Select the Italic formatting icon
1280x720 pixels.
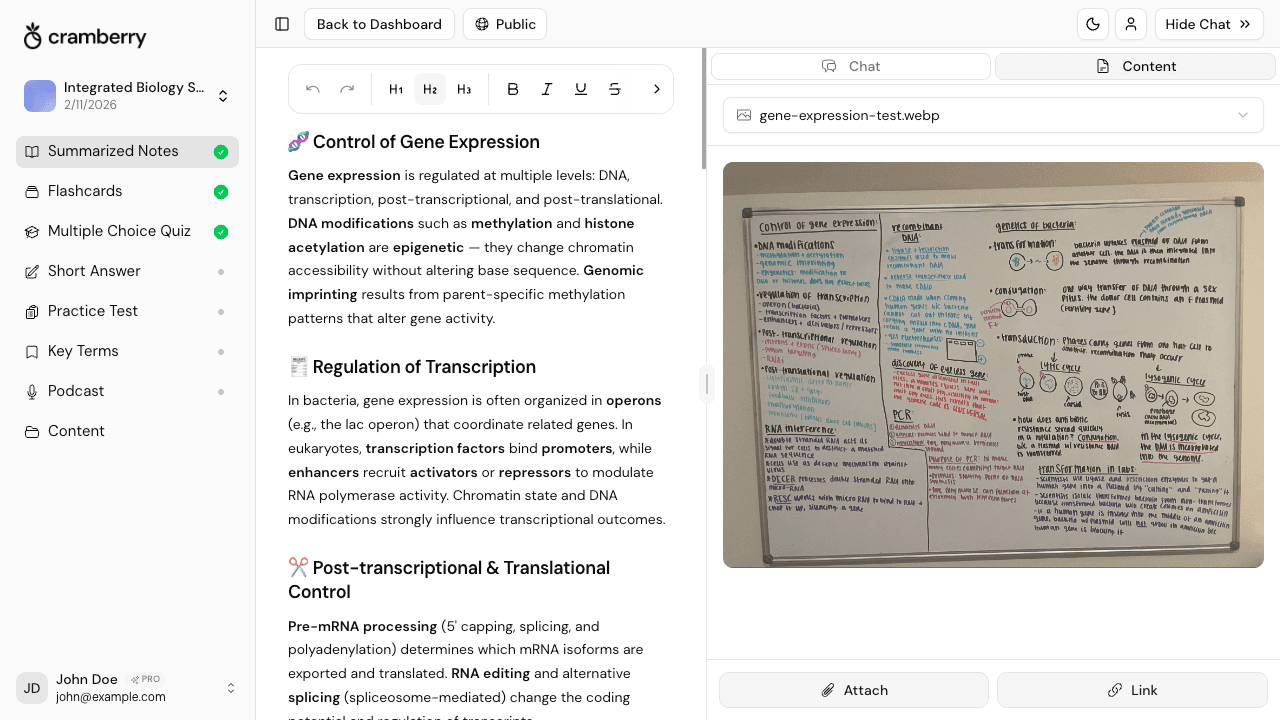547,89
